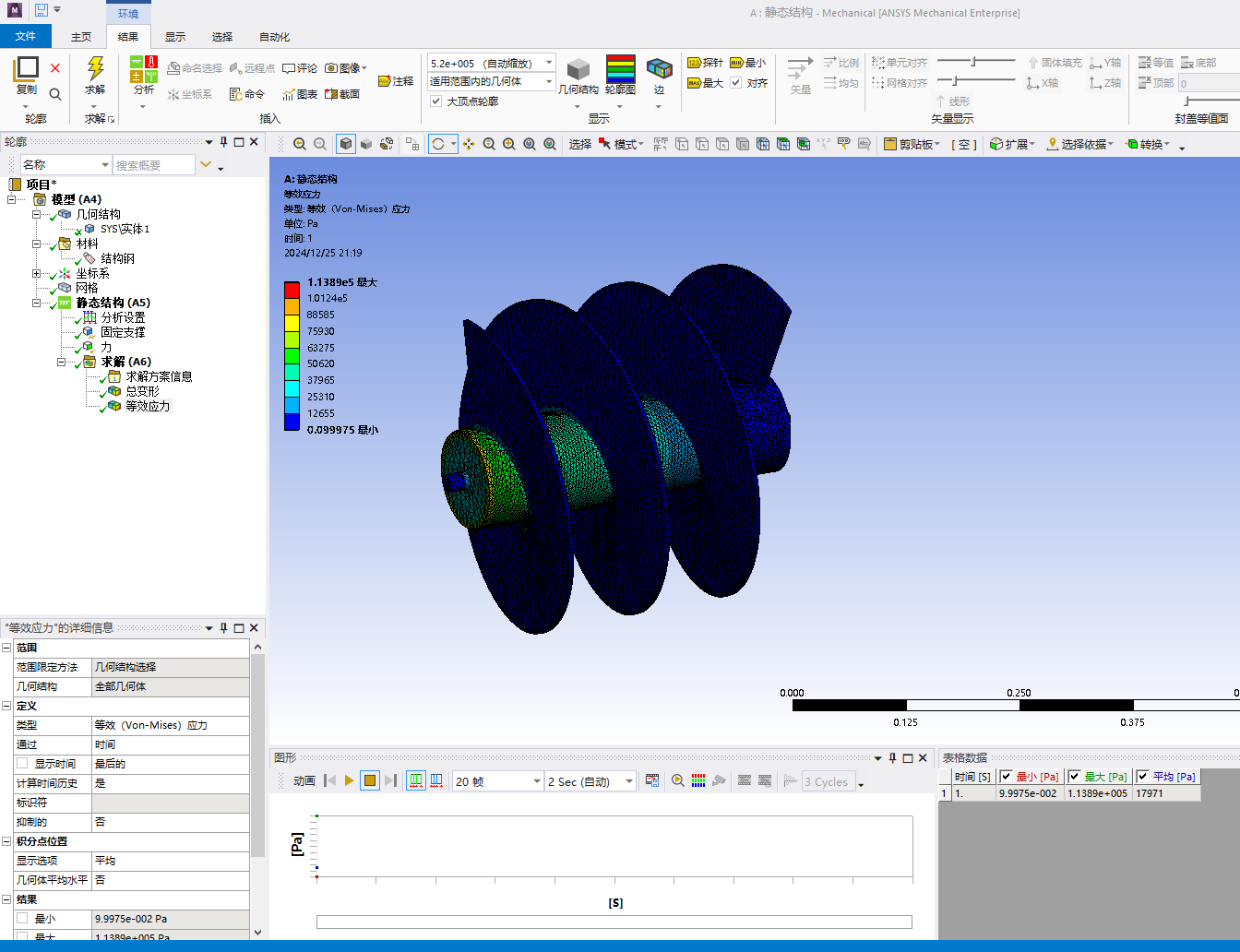Show the Maximum (最大) label tag

click(x=705, y=83)
